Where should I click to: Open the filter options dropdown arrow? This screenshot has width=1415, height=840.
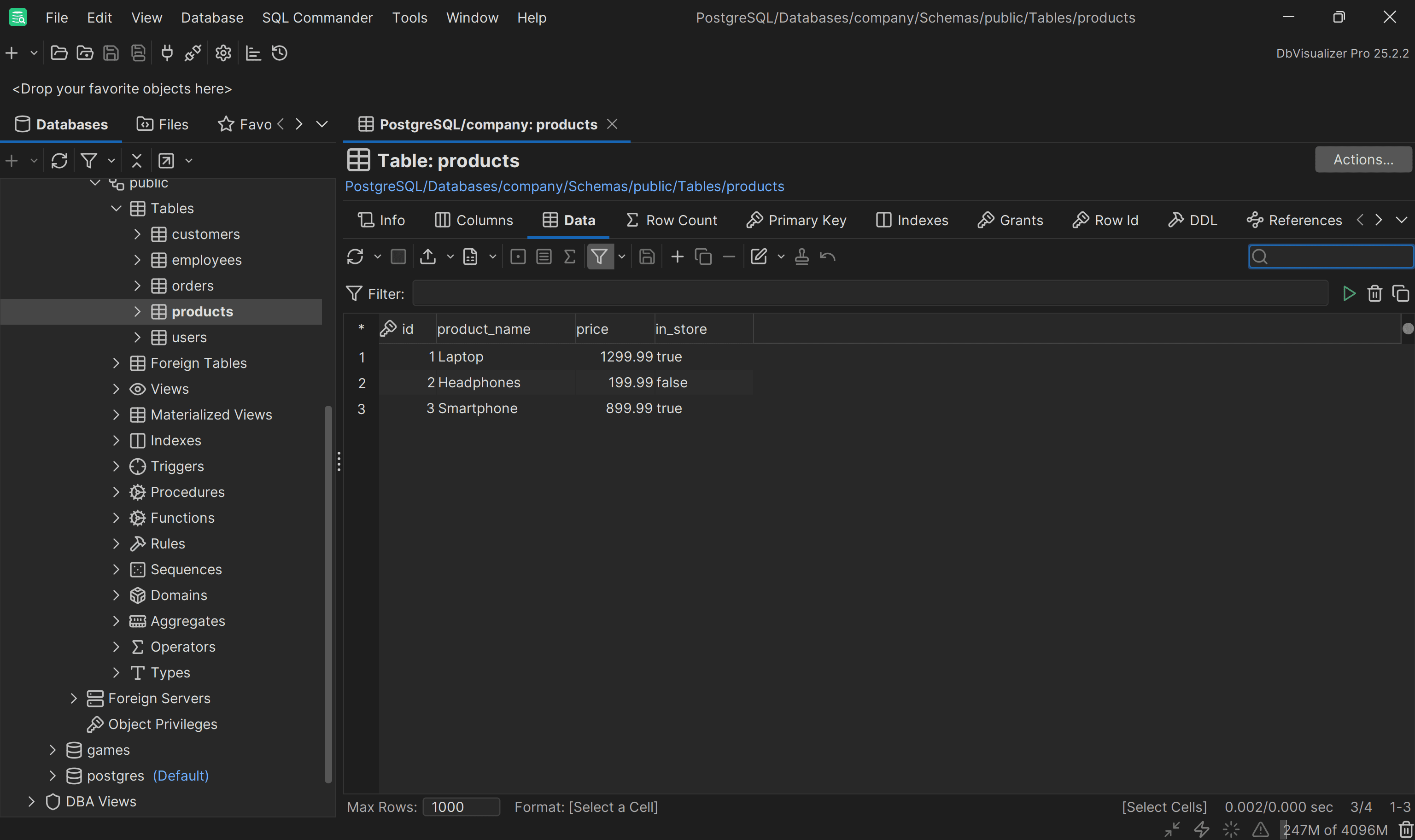point(621,257)
